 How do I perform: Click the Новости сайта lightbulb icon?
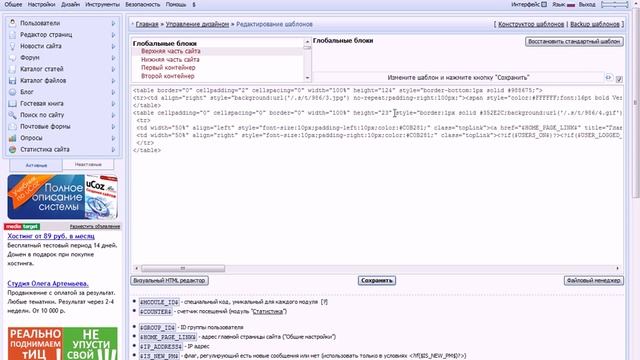(x=13, y=46)
